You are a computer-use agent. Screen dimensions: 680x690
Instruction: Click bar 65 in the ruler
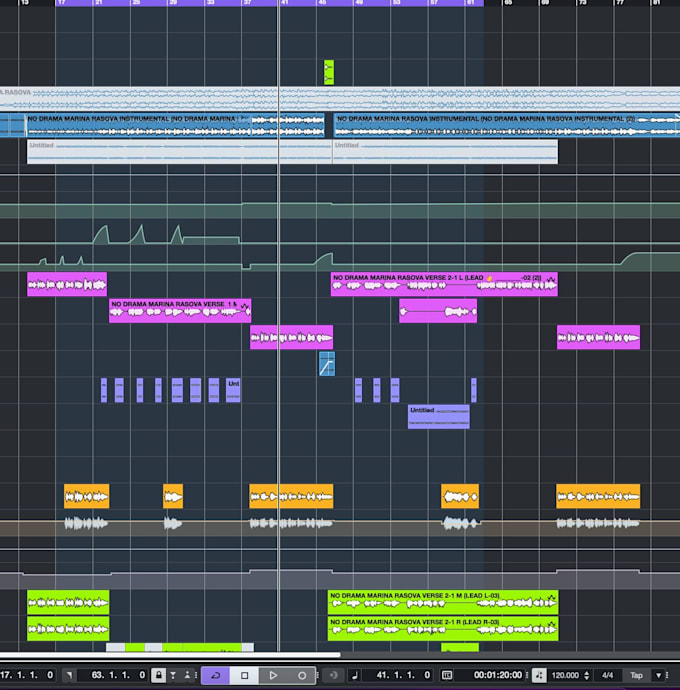pos(508,3)
